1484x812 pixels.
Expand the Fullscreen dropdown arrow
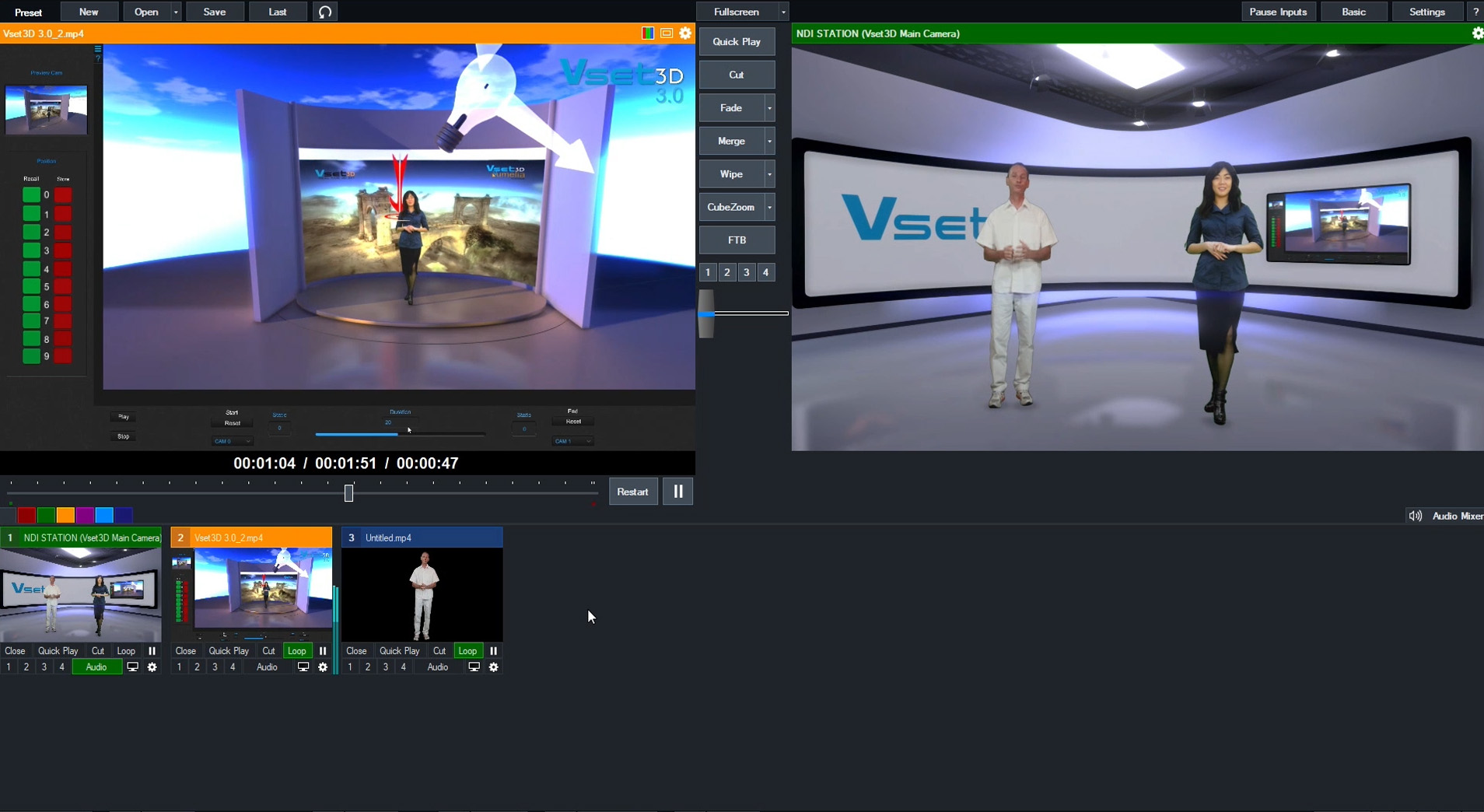click(x=783, y=12)
